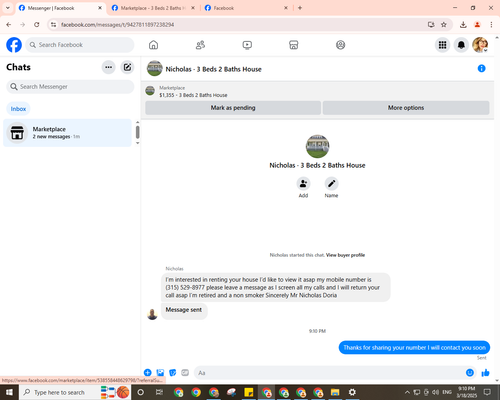Install app icon in address bar
Image resolution: width=500 pixels, height=400 pixels.
click(x=431, y=24)
